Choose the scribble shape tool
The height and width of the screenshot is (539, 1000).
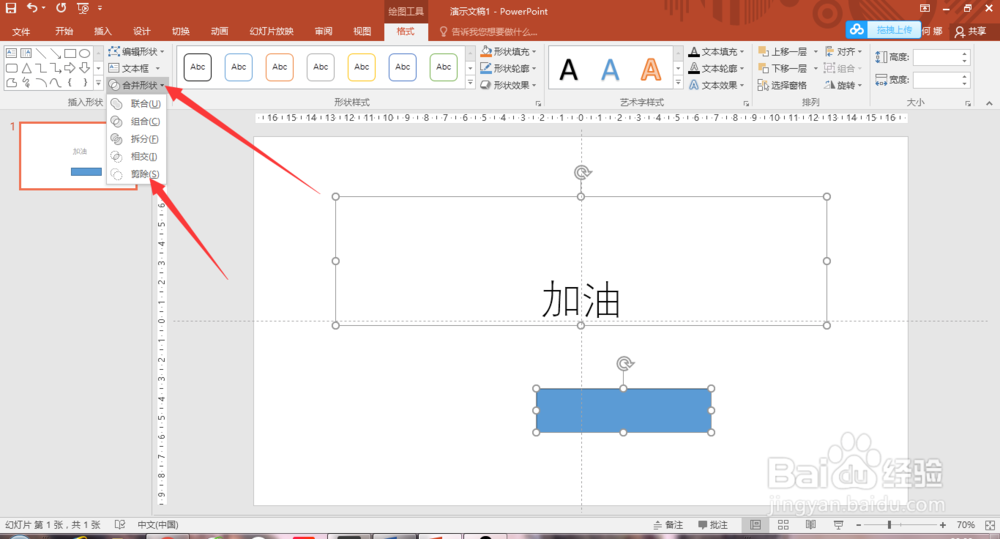coord(26,82)
